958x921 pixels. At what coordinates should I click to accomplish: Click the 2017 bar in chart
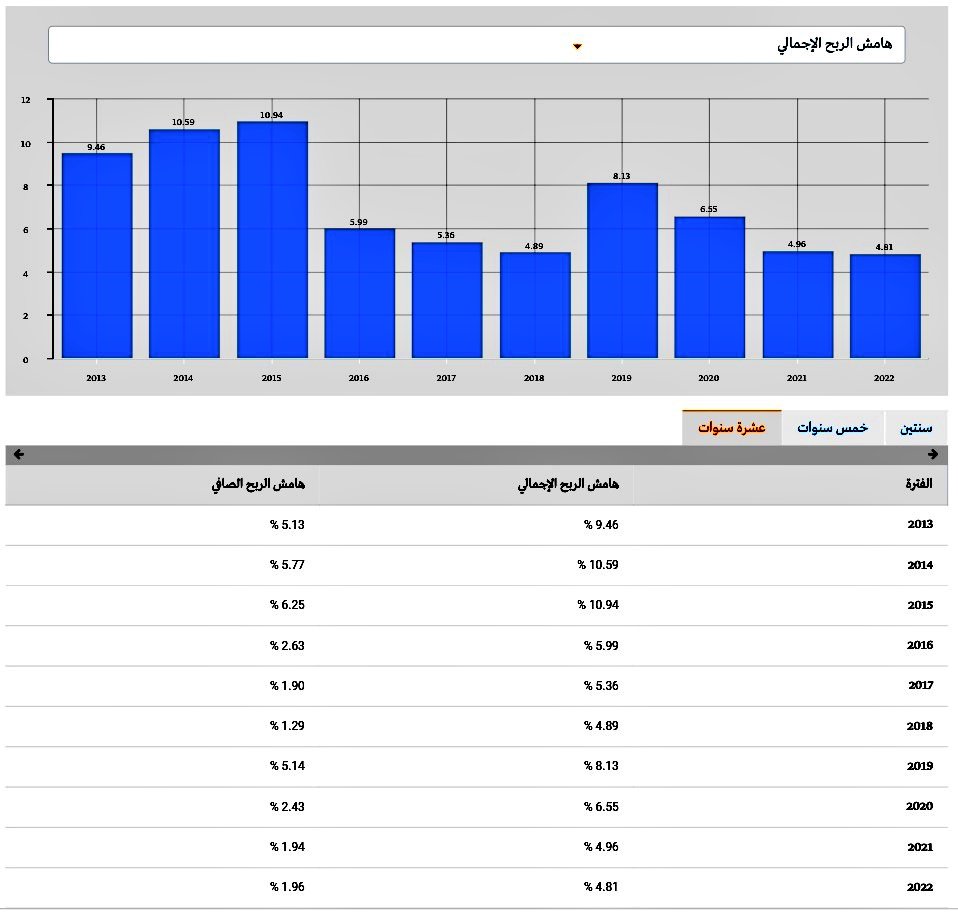[x=447, y=300]
